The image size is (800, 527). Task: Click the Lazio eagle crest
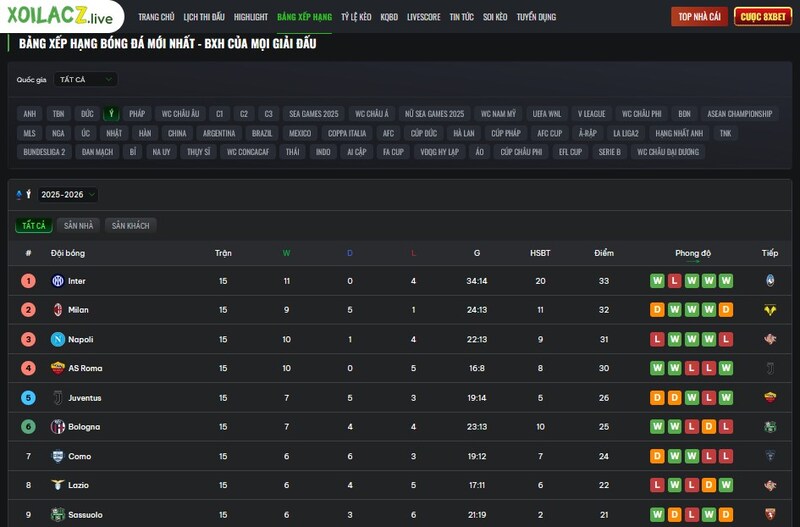click(x=58, y=485)
